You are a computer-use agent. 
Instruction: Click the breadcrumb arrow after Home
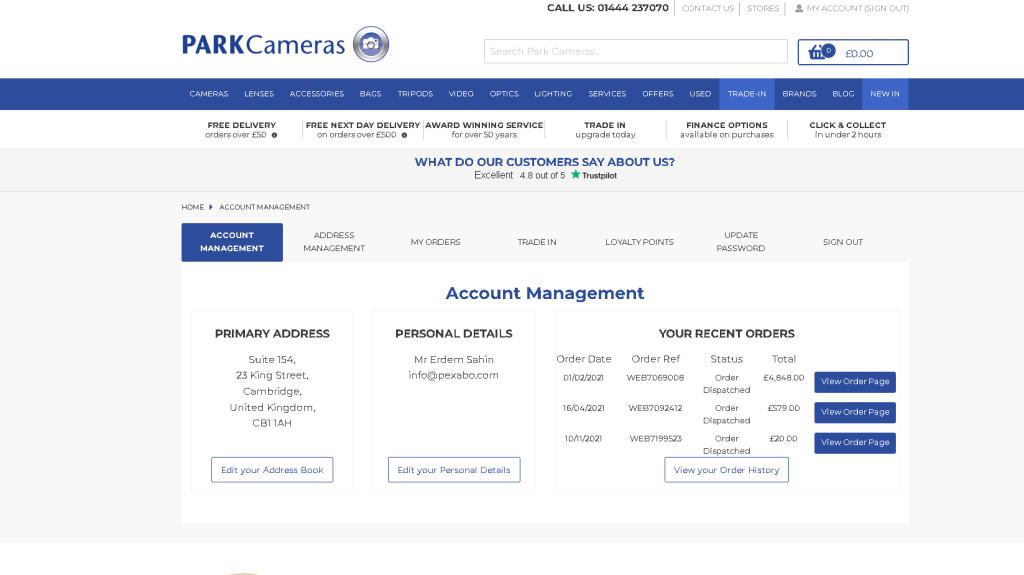click(x=210, y=207)
